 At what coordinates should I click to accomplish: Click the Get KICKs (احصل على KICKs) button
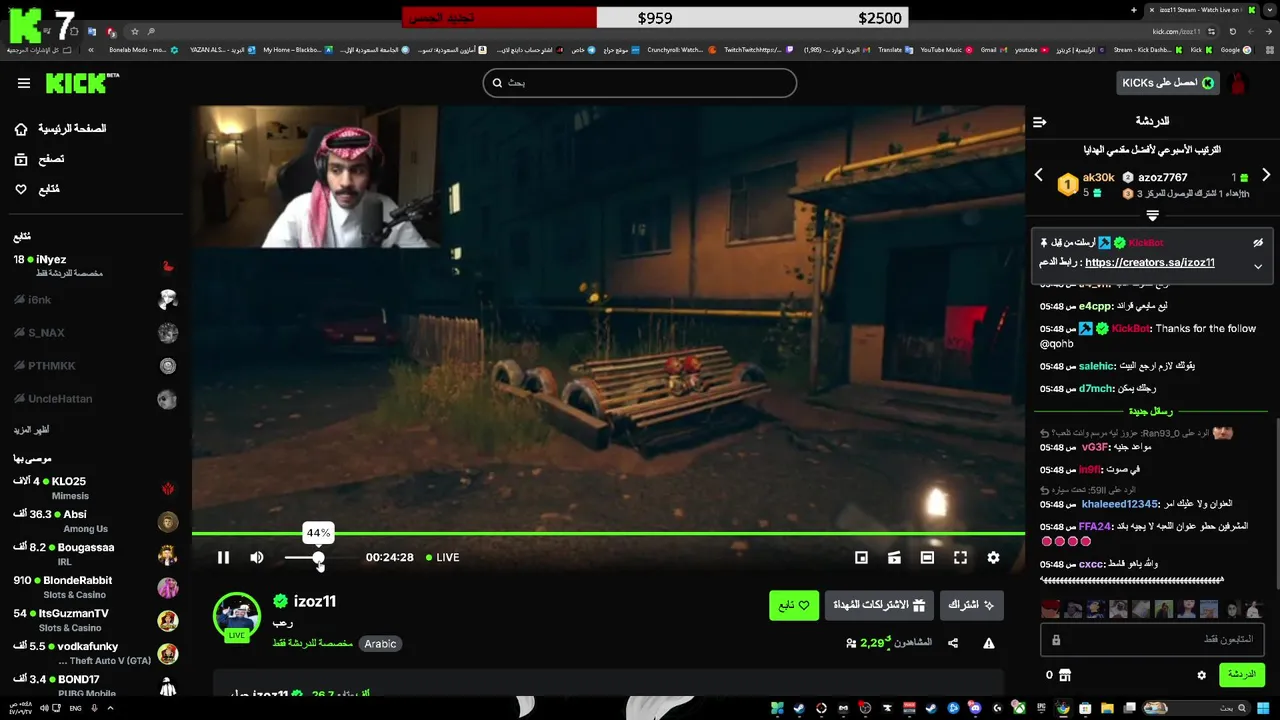pos(1168,83)
